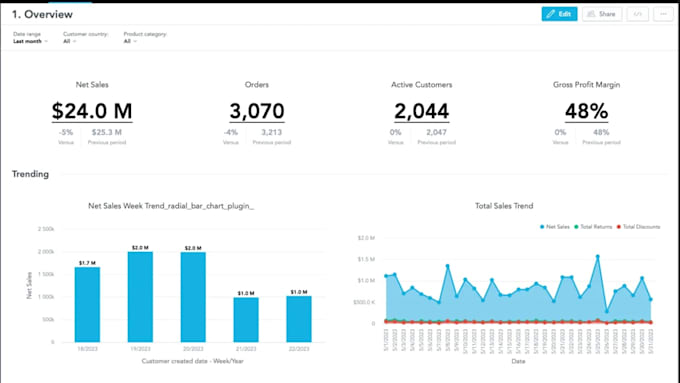Click the '-4%' Orders change value
The height and width of the screenshot is (383, 680).
coord(231,132)
